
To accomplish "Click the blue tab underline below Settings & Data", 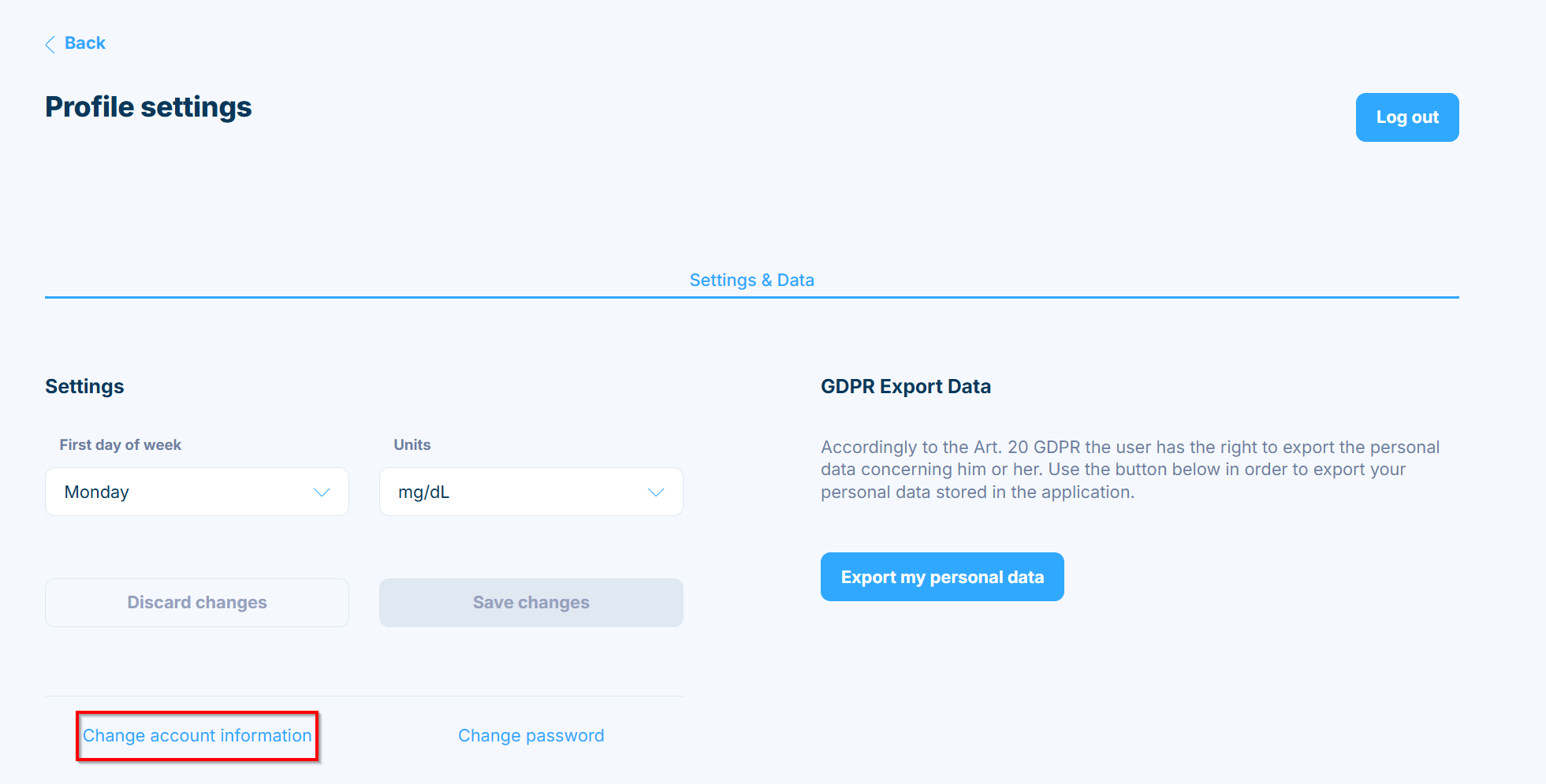I will pyautogui.click(x=751, y=297).
